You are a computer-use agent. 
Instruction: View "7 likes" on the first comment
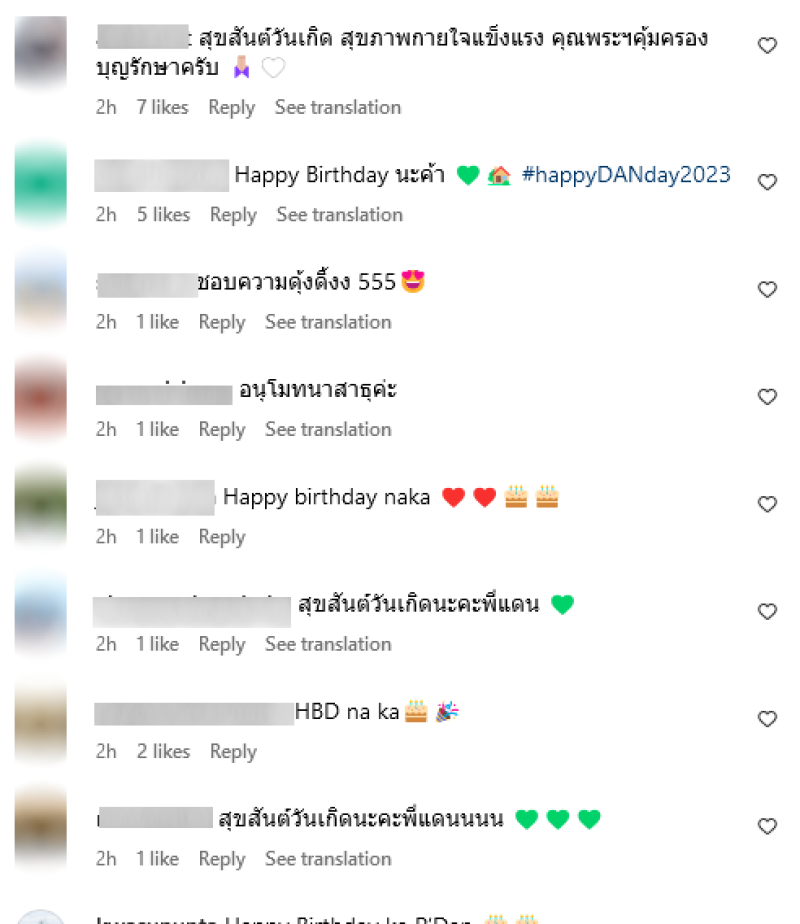coord(163,107)
